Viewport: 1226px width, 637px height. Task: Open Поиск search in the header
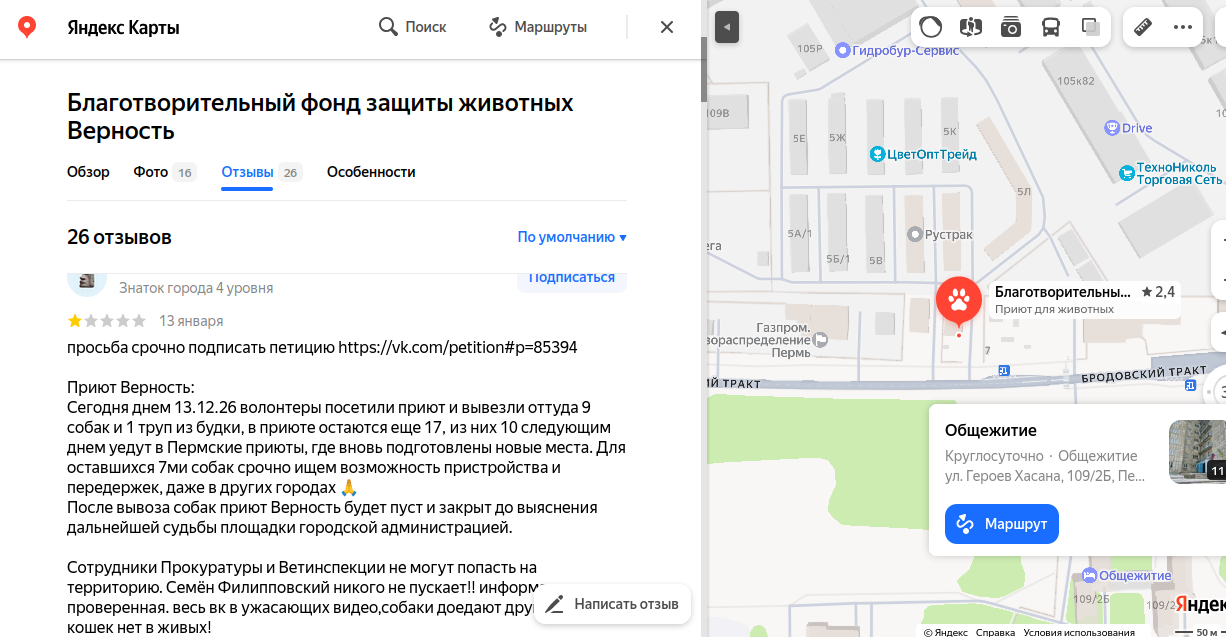[x=412, y=27]
